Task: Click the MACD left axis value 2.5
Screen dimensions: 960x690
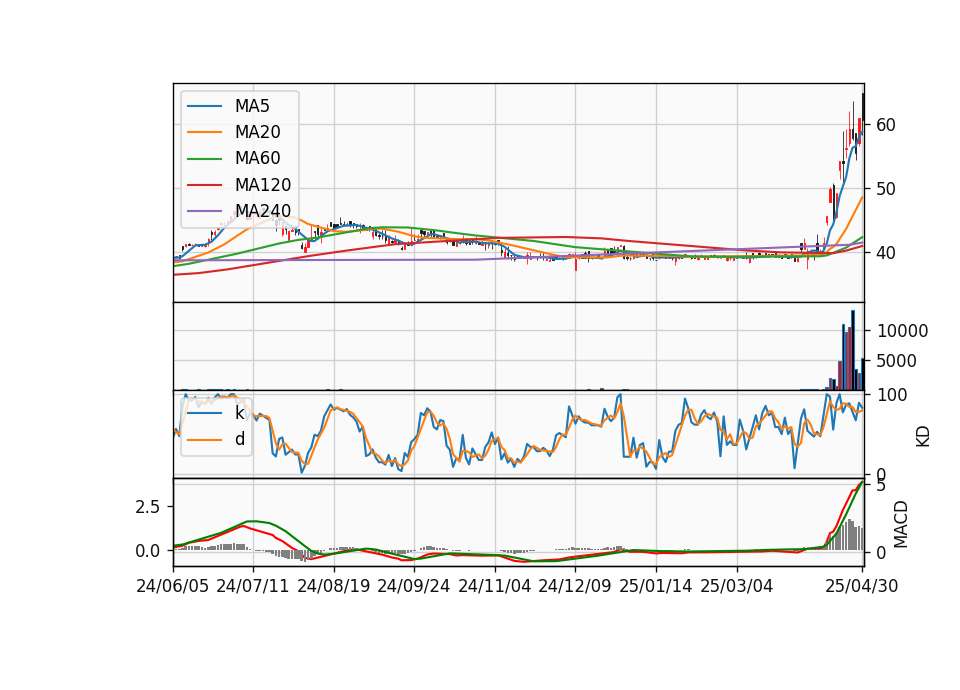Action: 148,507
